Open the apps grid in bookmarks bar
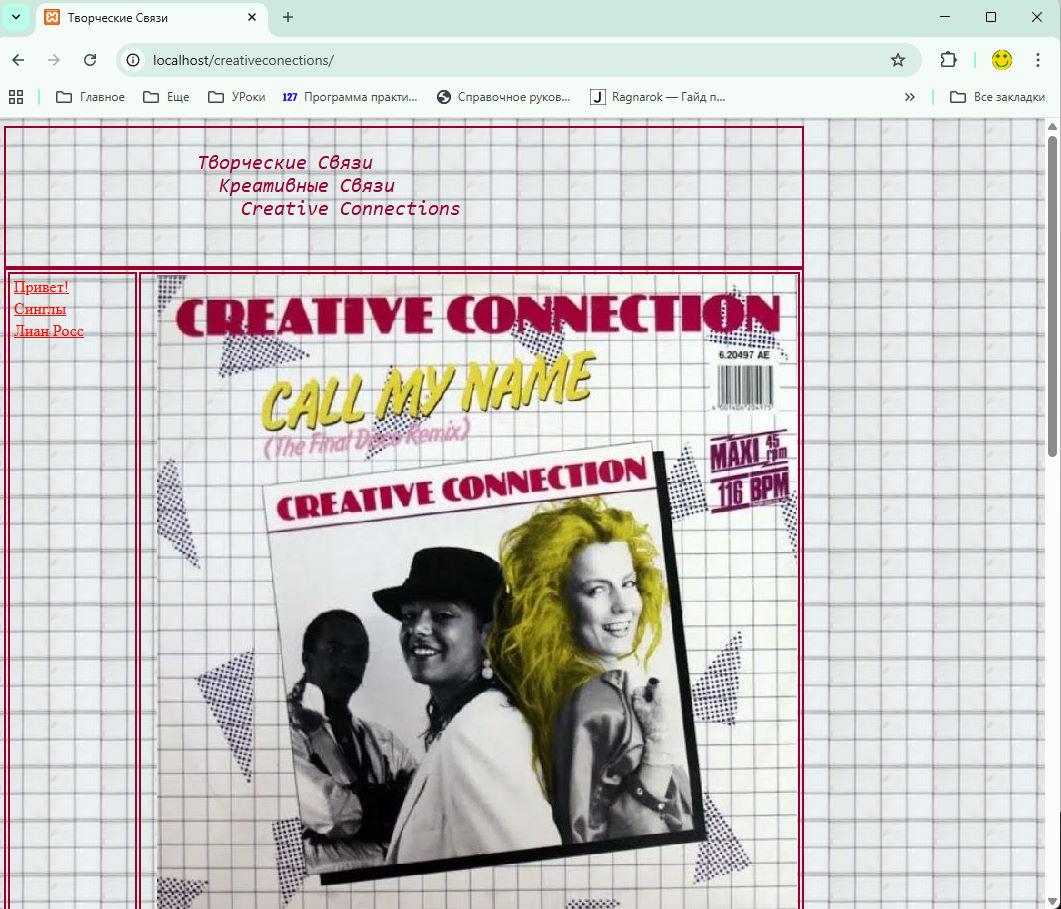The height and width of the screenshot is (909, 1061). click(x=16, y=97)
